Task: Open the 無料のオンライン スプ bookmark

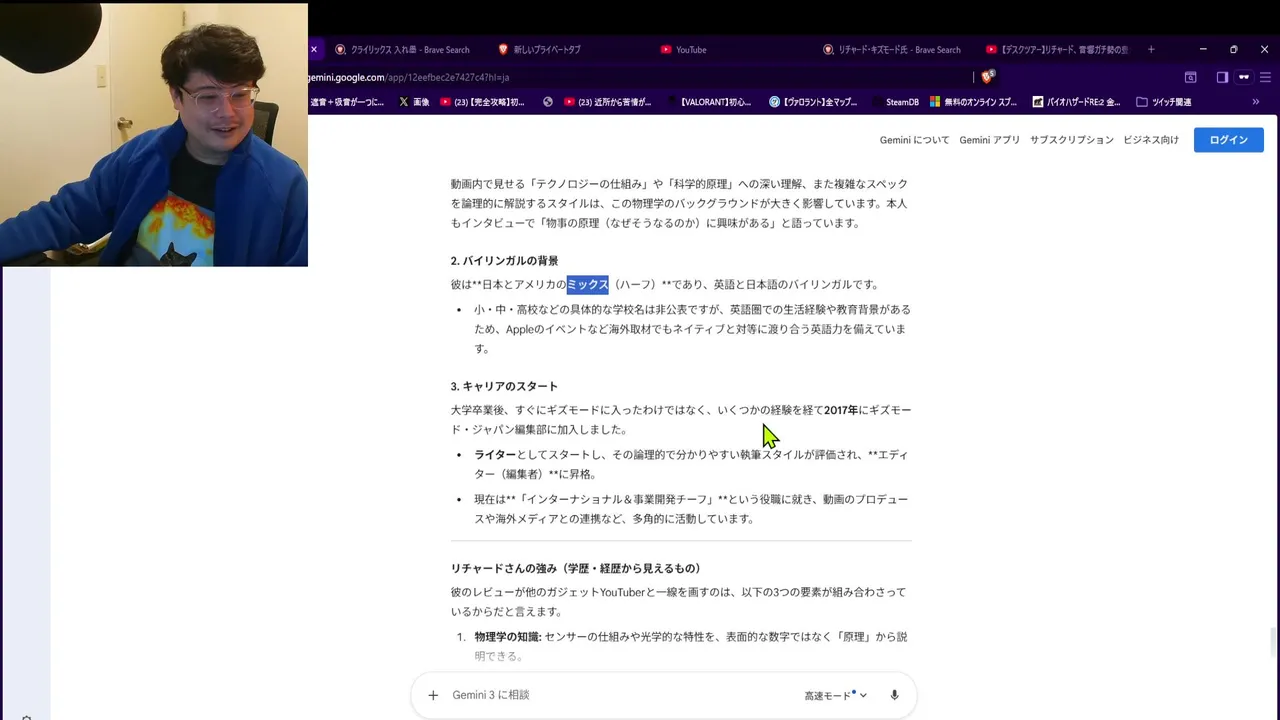Action: (x=974, y=102)
